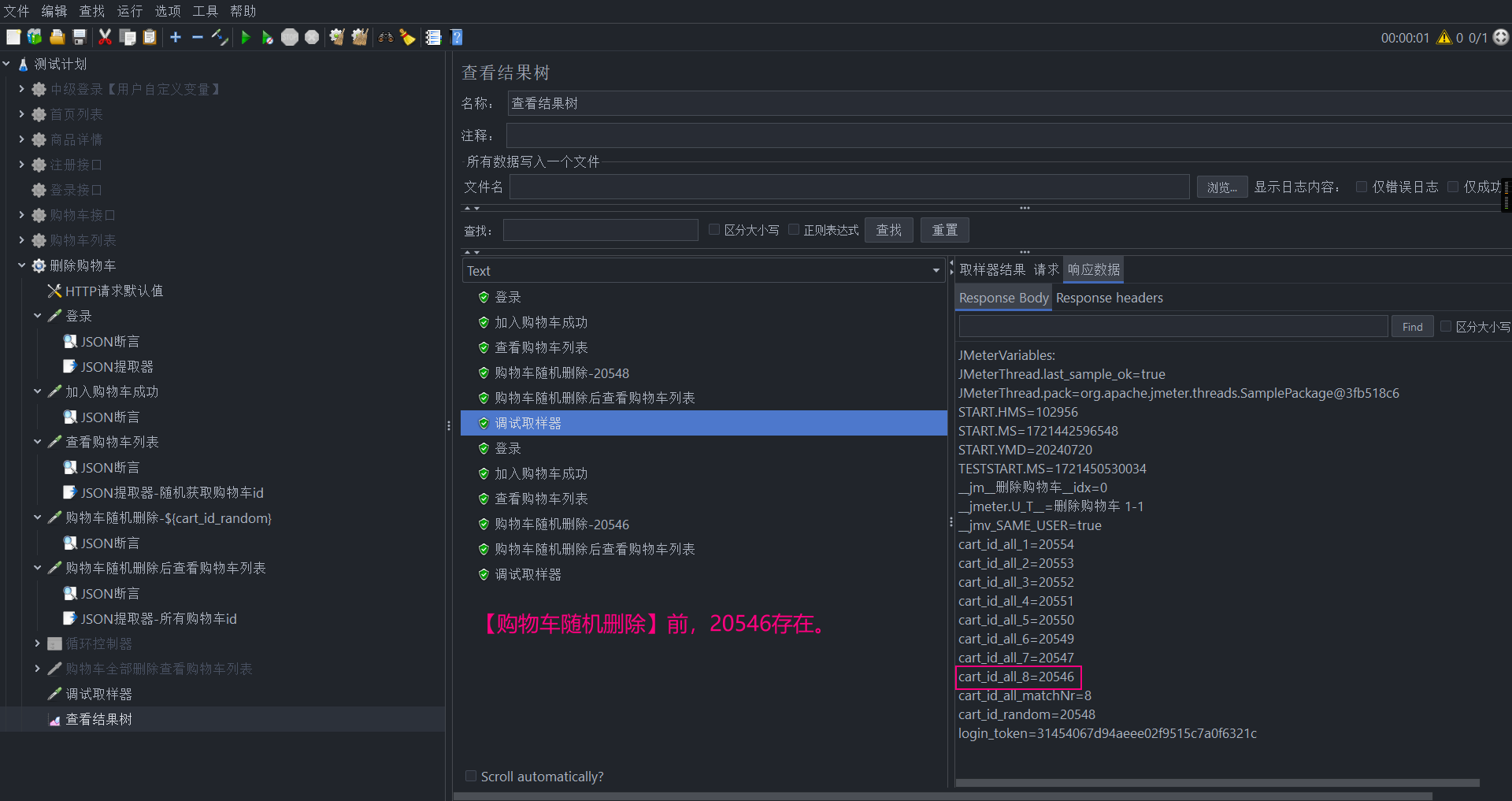Viewport: 1512px width, 801px height.
Task: Switch to 请求 tab
Action: pyautogui.click(x=1047, y=269)
